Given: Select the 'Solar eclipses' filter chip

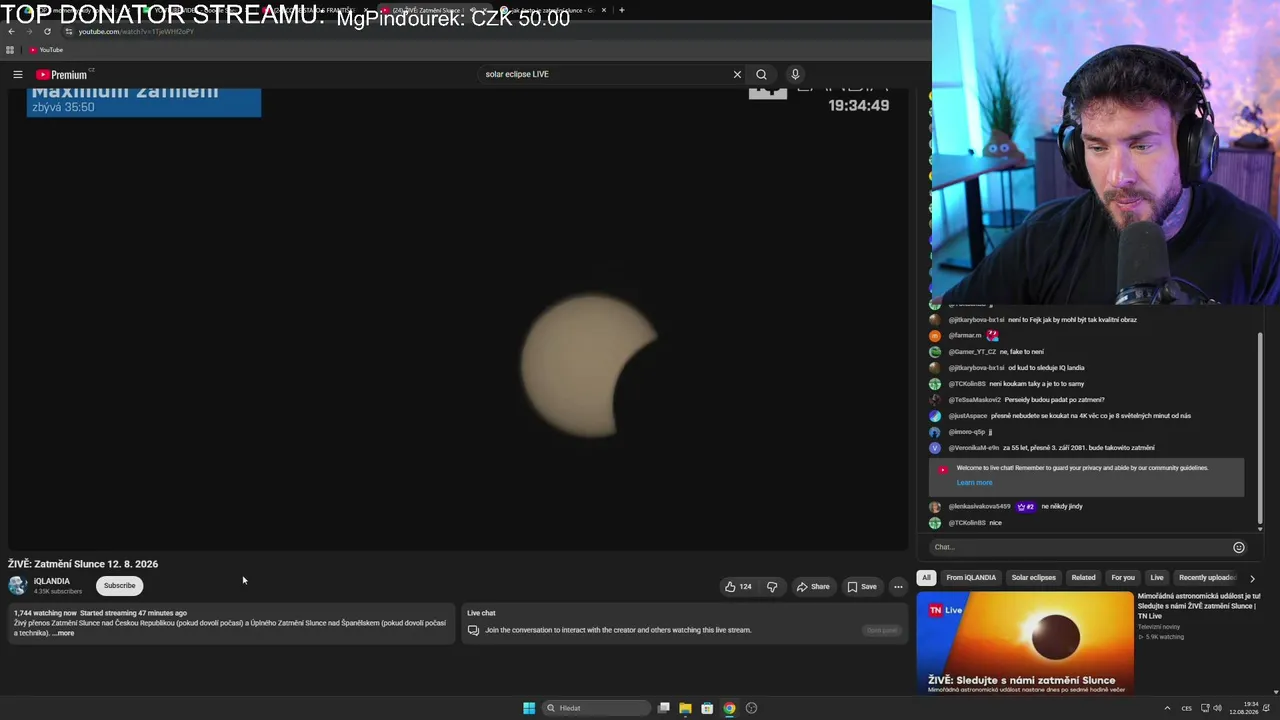Looking at the screenshot, I should (x=1033, y=577).
